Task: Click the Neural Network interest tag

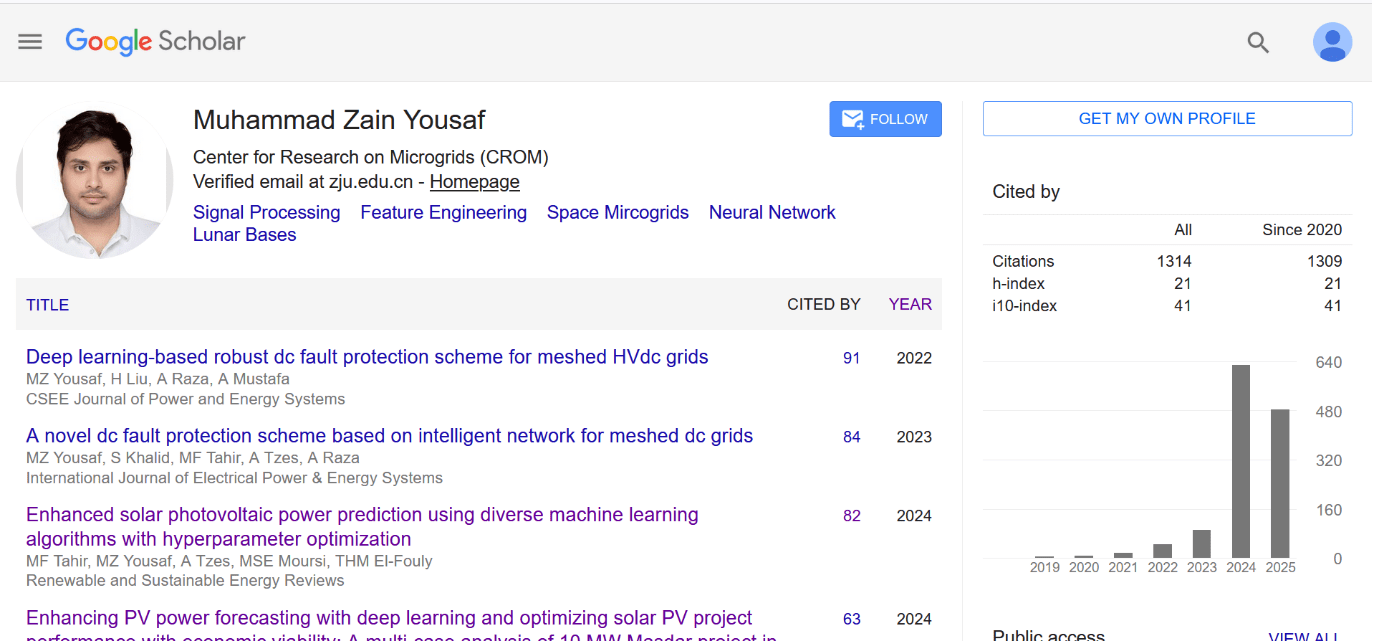Action: (x=772, y=212)
